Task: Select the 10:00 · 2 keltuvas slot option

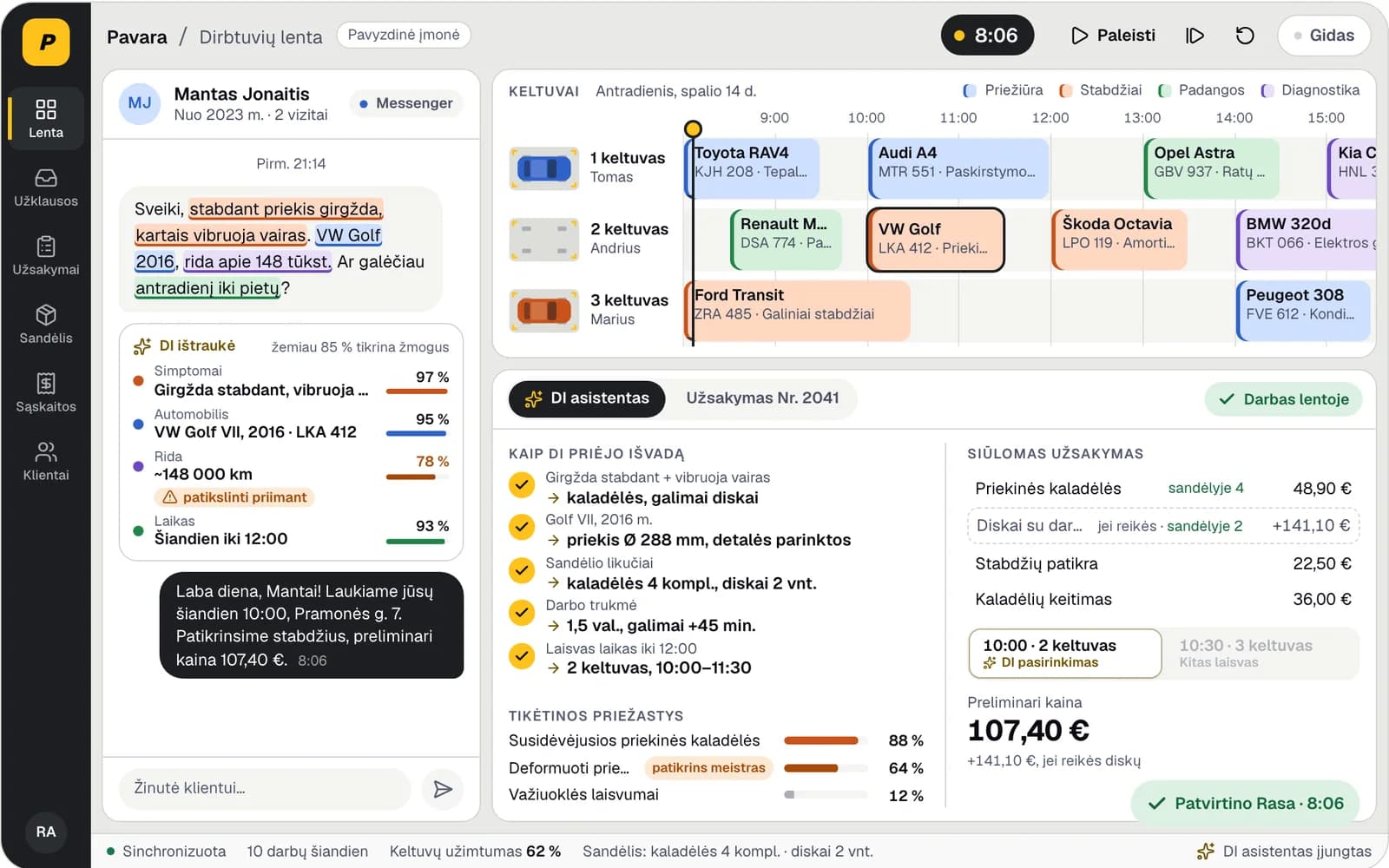Action: [1065, 654]
